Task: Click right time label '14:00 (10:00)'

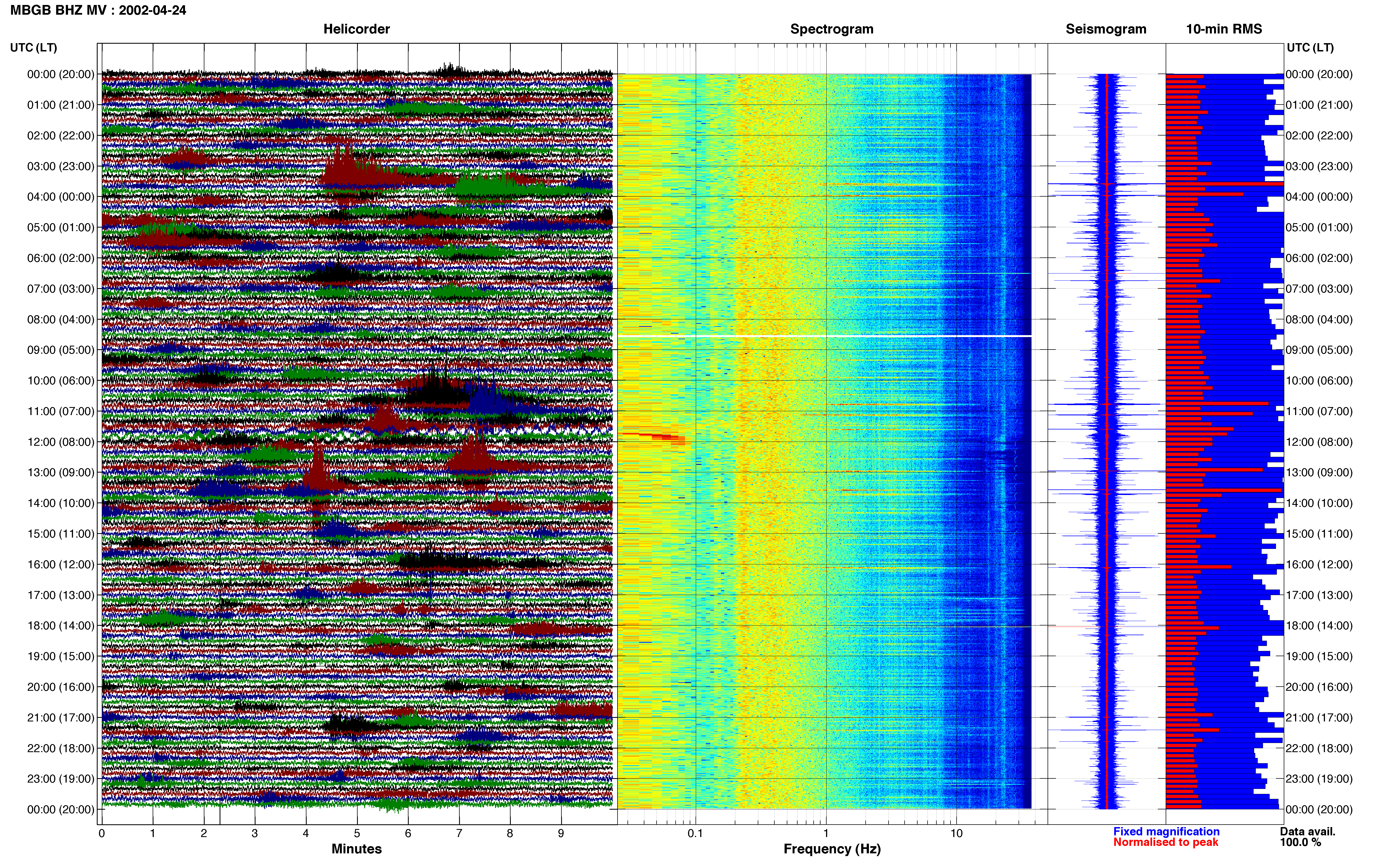Action: coord(1319,503)
